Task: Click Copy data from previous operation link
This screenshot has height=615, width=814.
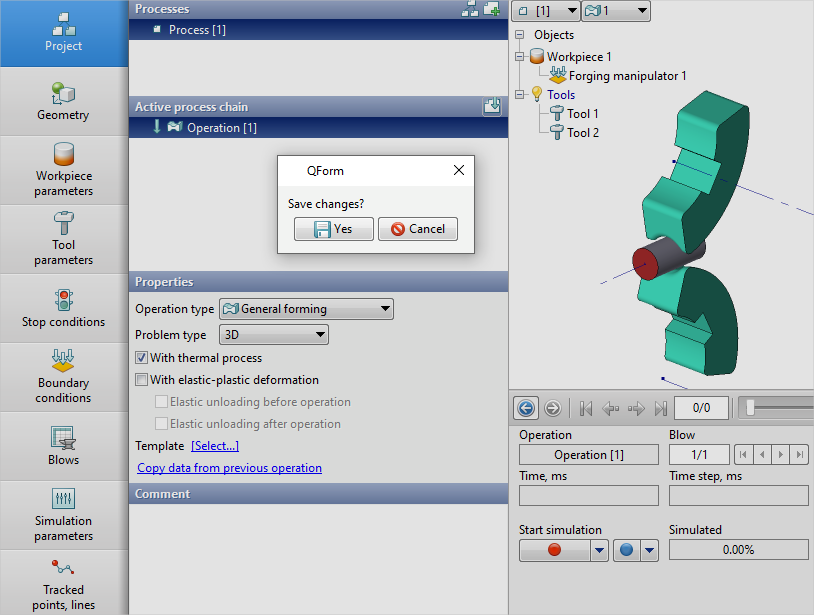Action: click(x=229, y=468)
